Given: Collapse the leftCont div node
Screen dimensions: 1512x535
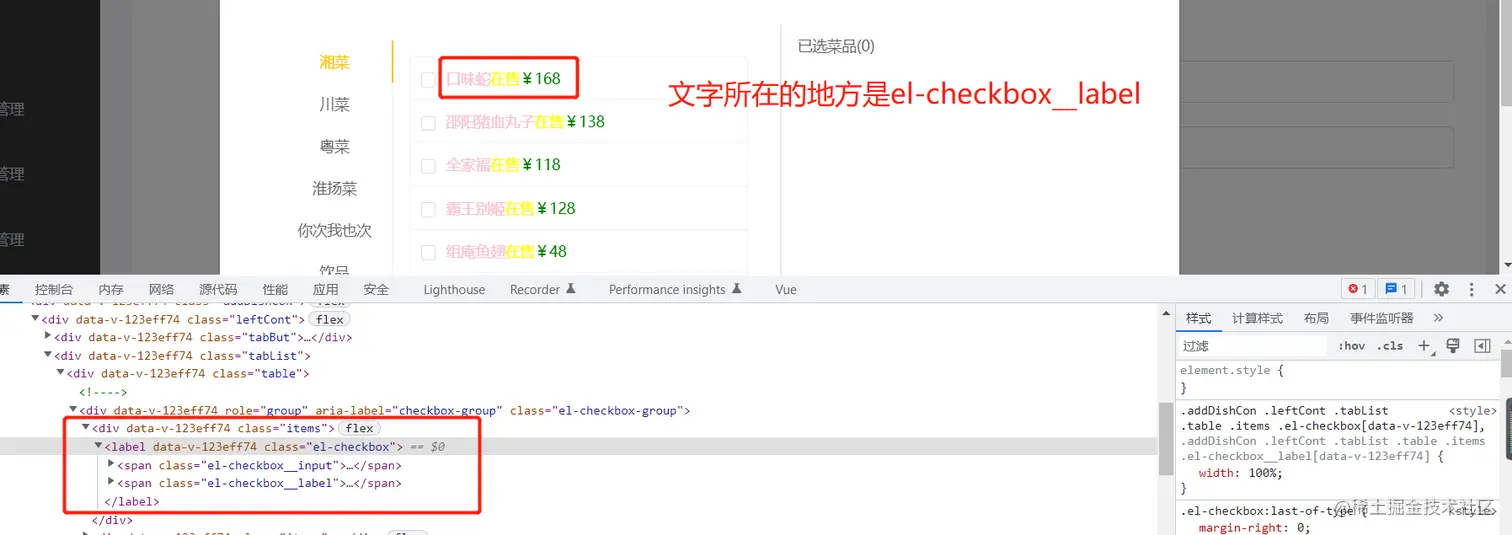Looking at the screenshot, I should coord(35,319).
